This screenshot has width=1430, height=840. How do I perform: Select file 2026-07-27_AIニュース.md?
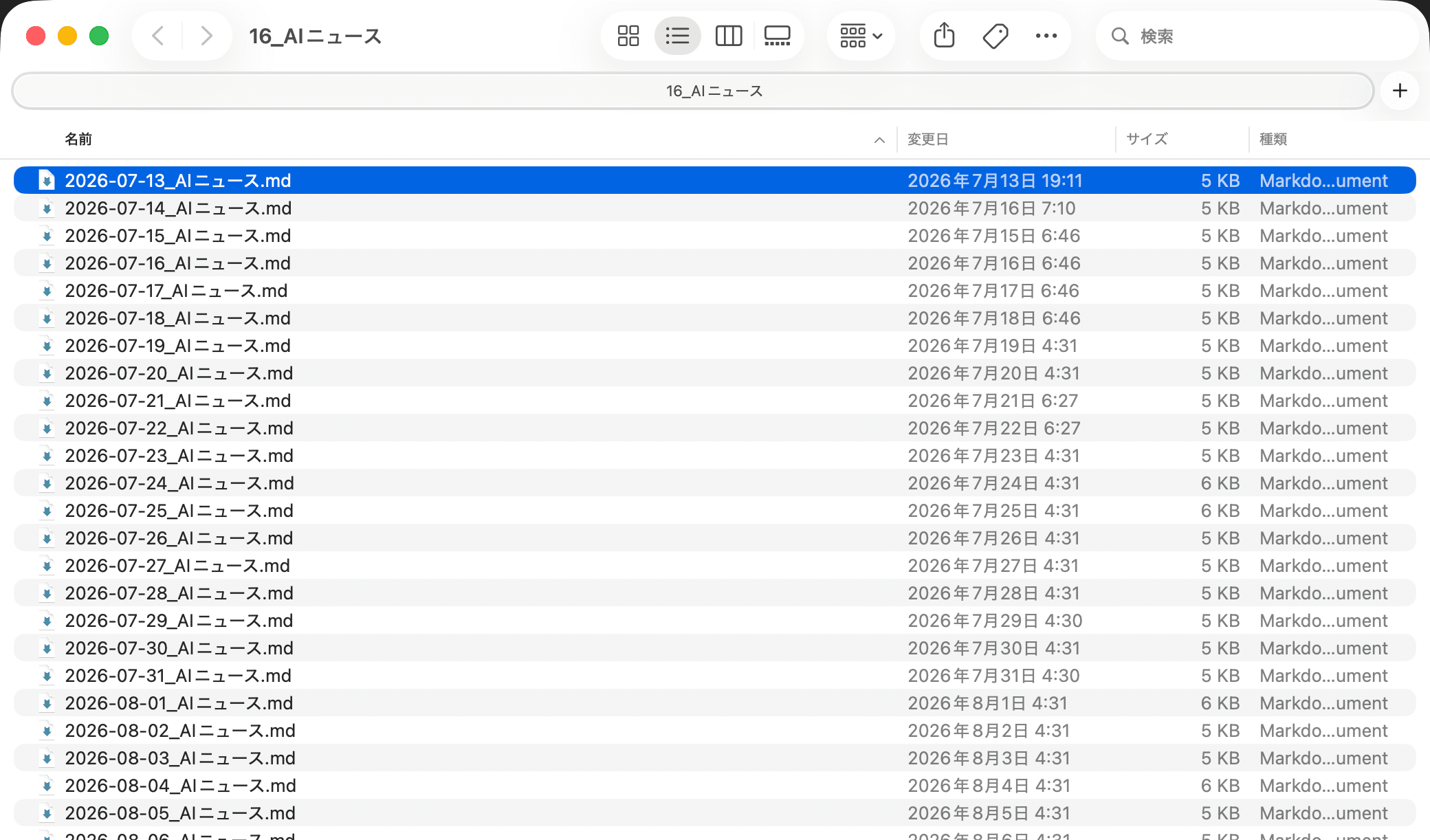[715, 566]
